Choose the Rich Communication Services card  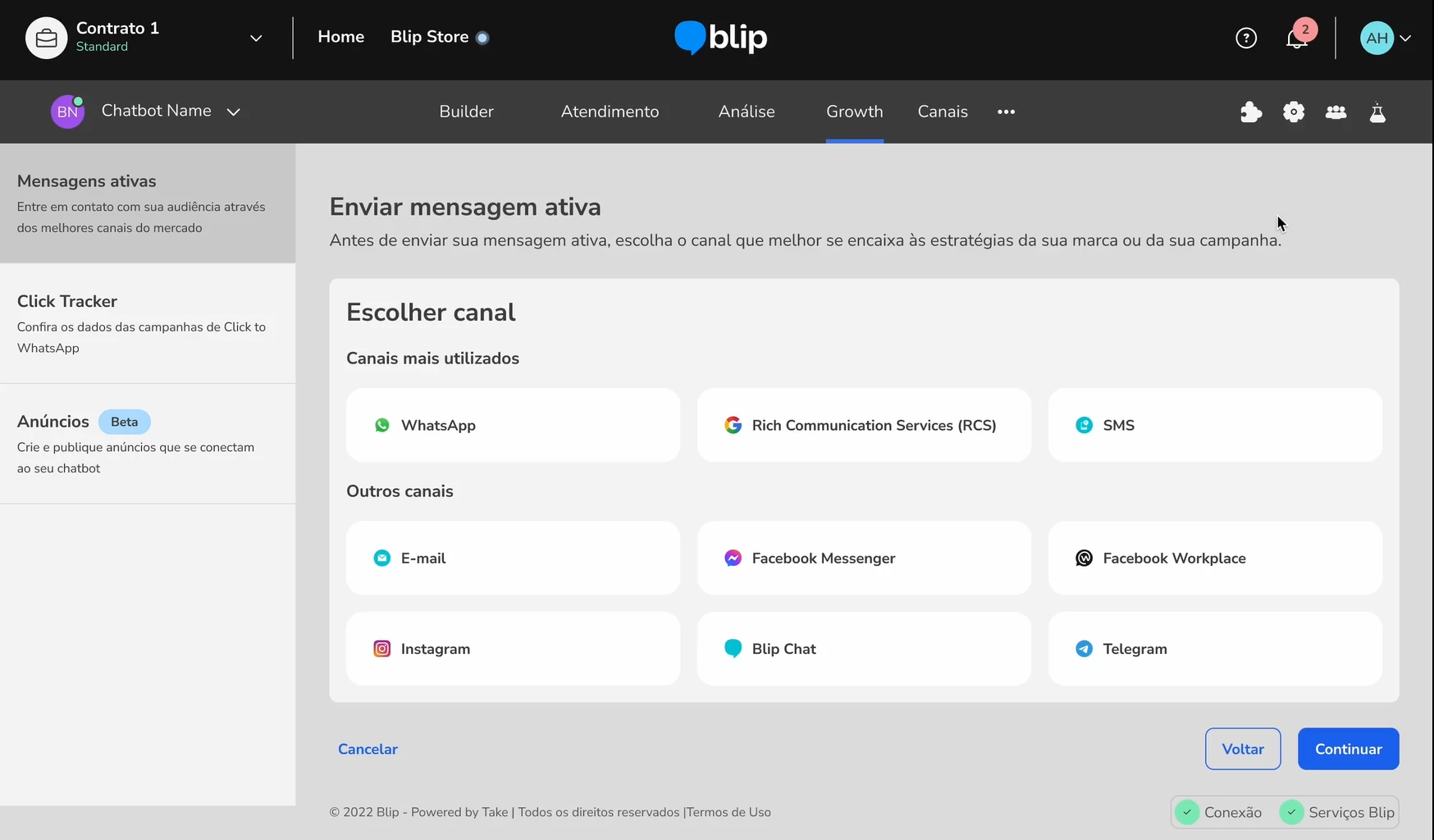point(864,425)
